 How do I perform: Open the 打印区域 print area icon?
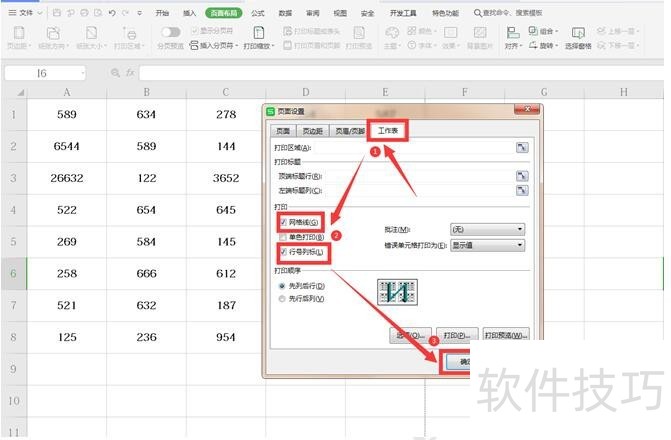point(129,33)
